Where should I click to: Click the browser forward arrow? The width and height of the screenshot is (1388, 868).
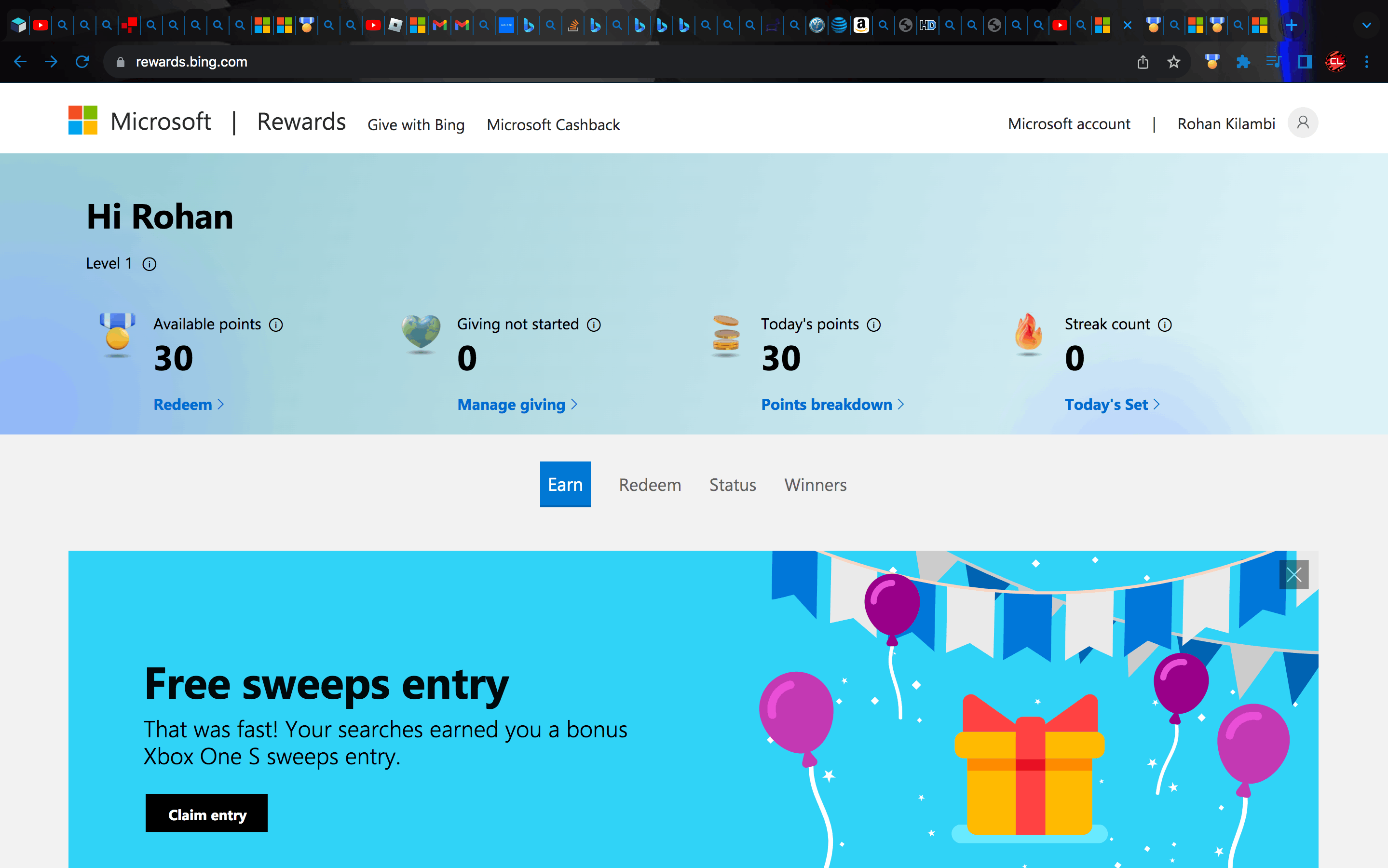tap(51, 61)
